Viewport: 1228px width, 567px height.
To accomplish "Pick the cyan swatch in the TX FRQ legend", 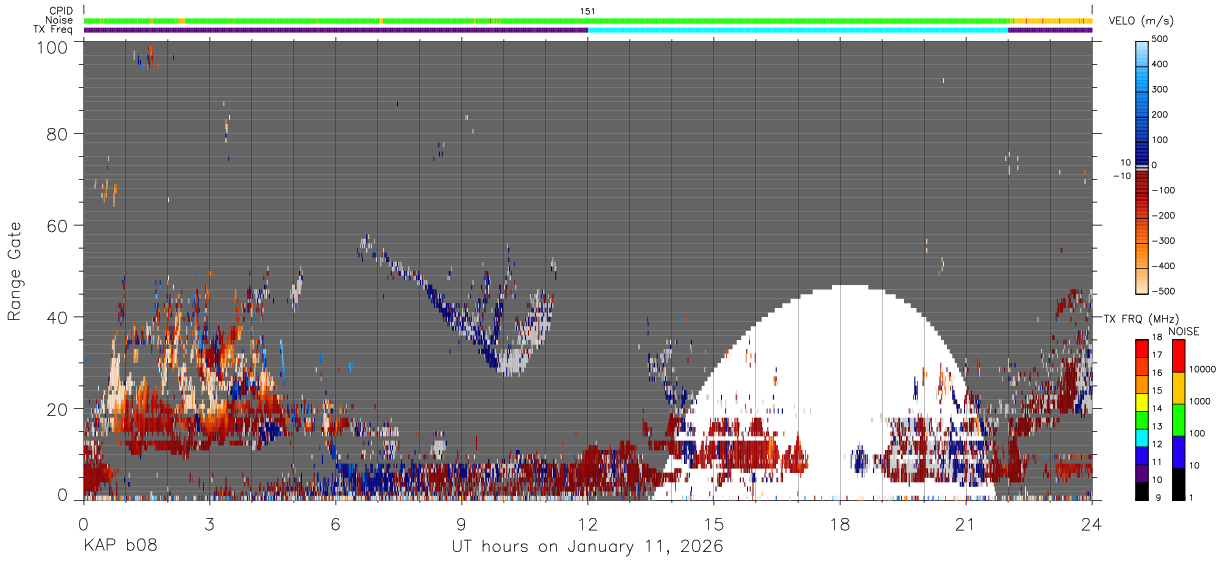I will tap(1143, 436).
